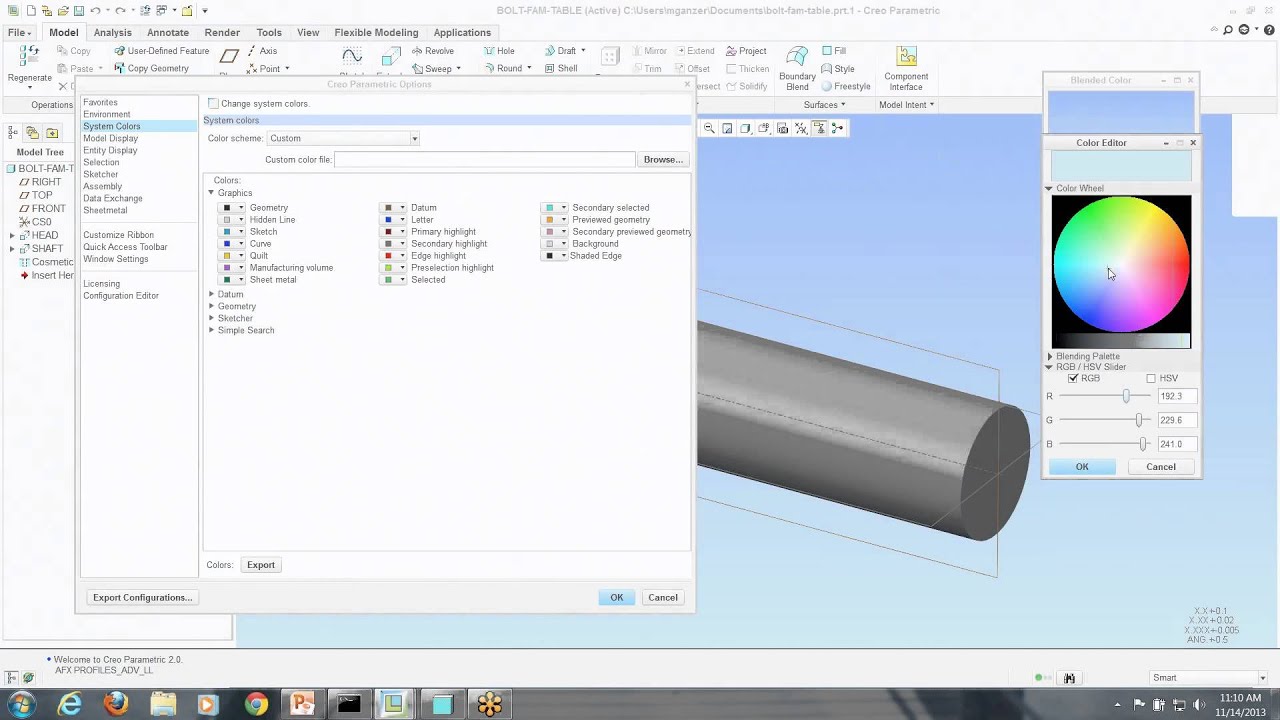Click the User-Defined Feature tool

(161, 51)
